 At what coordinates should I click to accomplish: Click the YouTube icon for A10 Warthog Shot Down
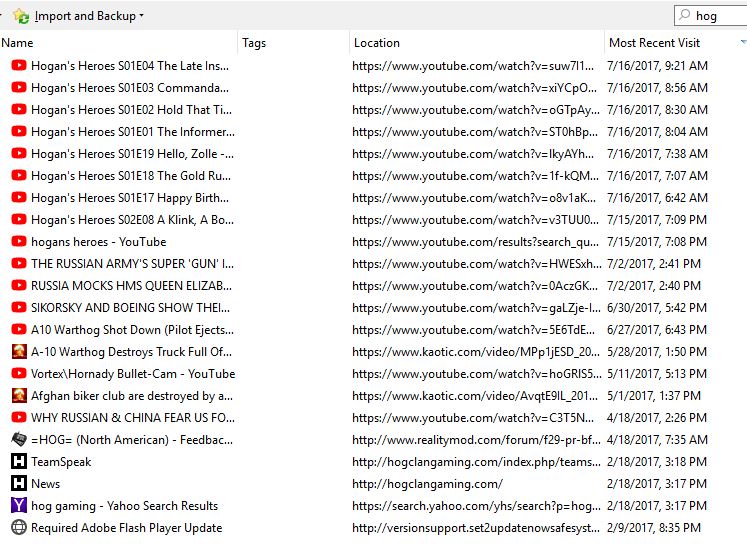click(19, 329)
